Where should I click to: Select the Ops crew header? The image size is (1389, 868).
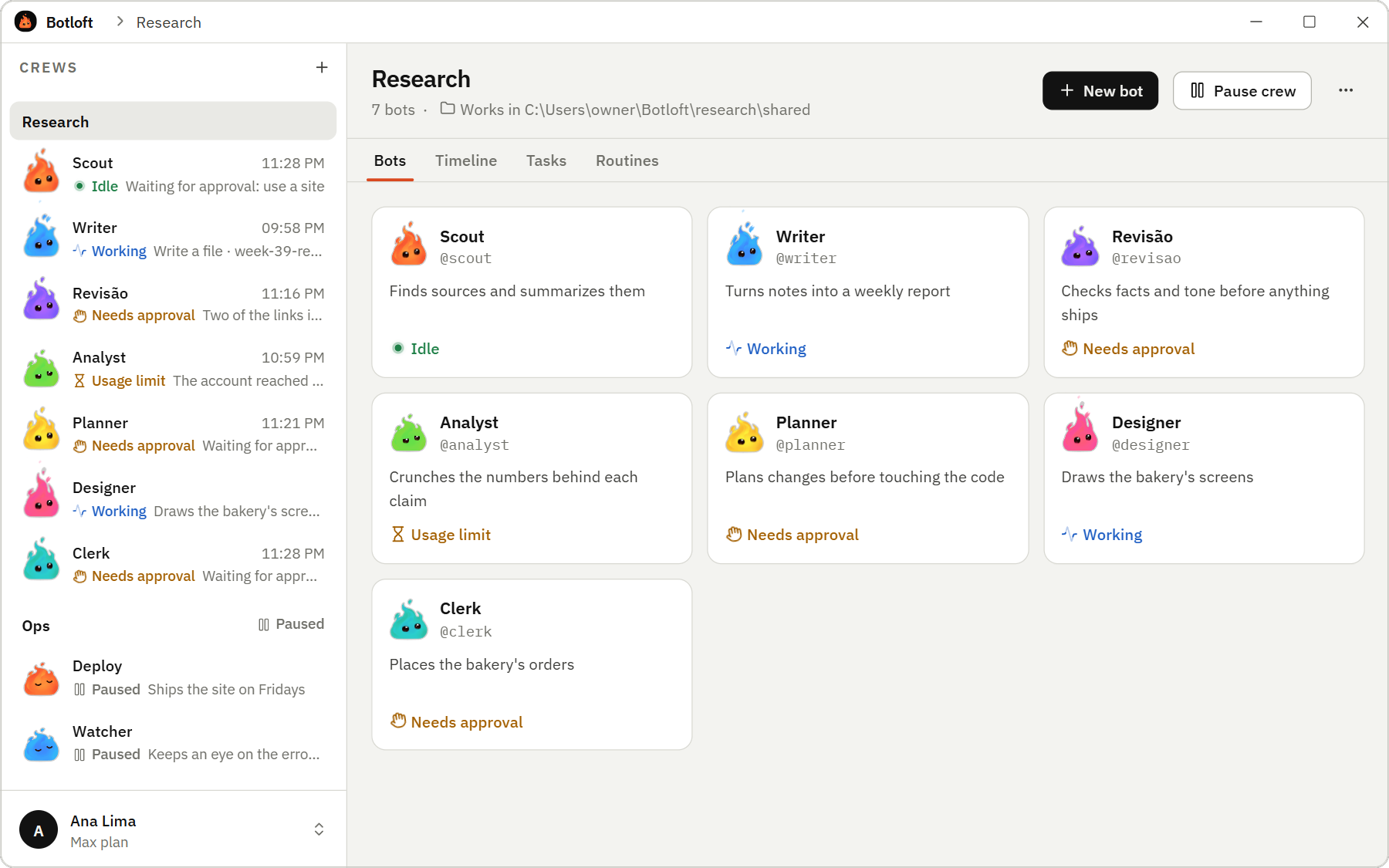coord(35,626)
